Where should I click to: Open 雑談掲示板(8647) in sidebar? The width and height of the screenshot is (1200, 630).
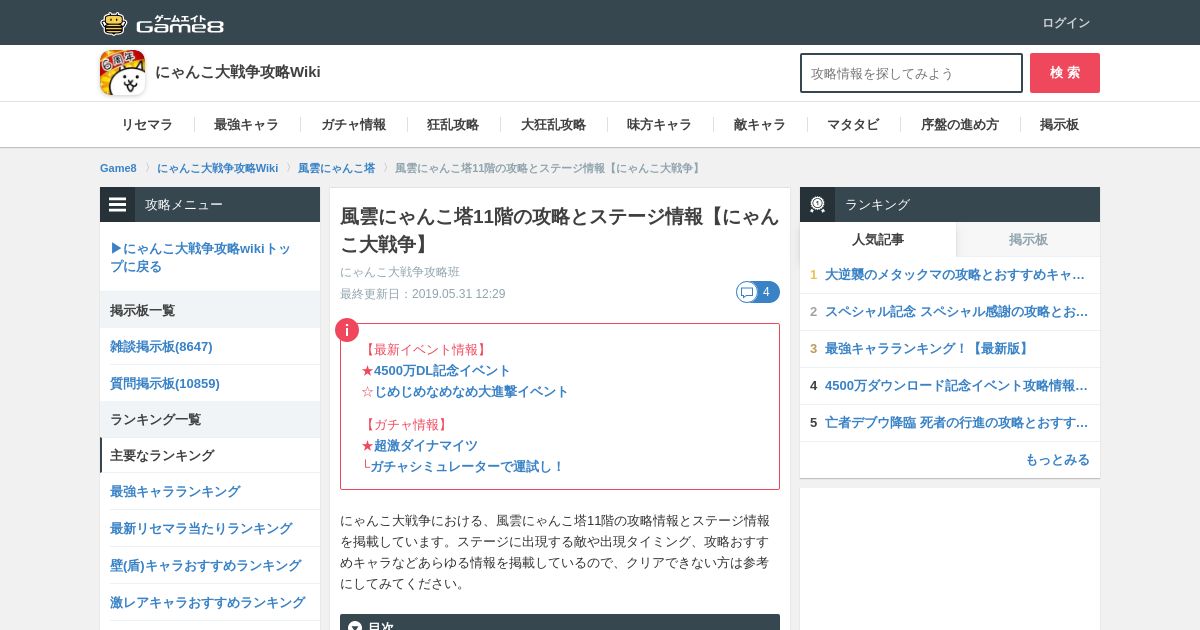161,346
